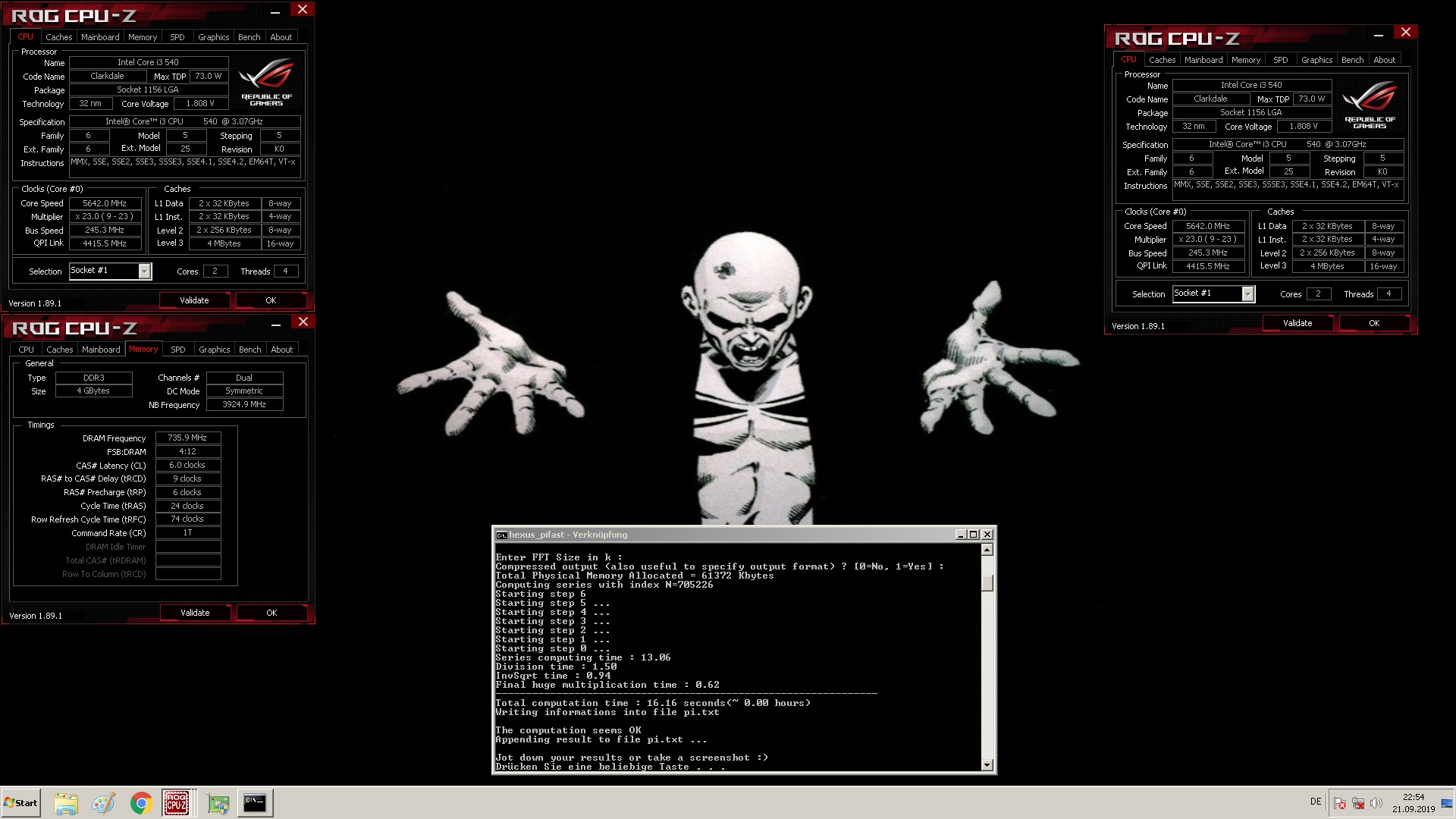Open About tab in the Memory CPU-Z window
Image resolution: width=1456 pixels, height=819 pixels.
pos(281,350)
